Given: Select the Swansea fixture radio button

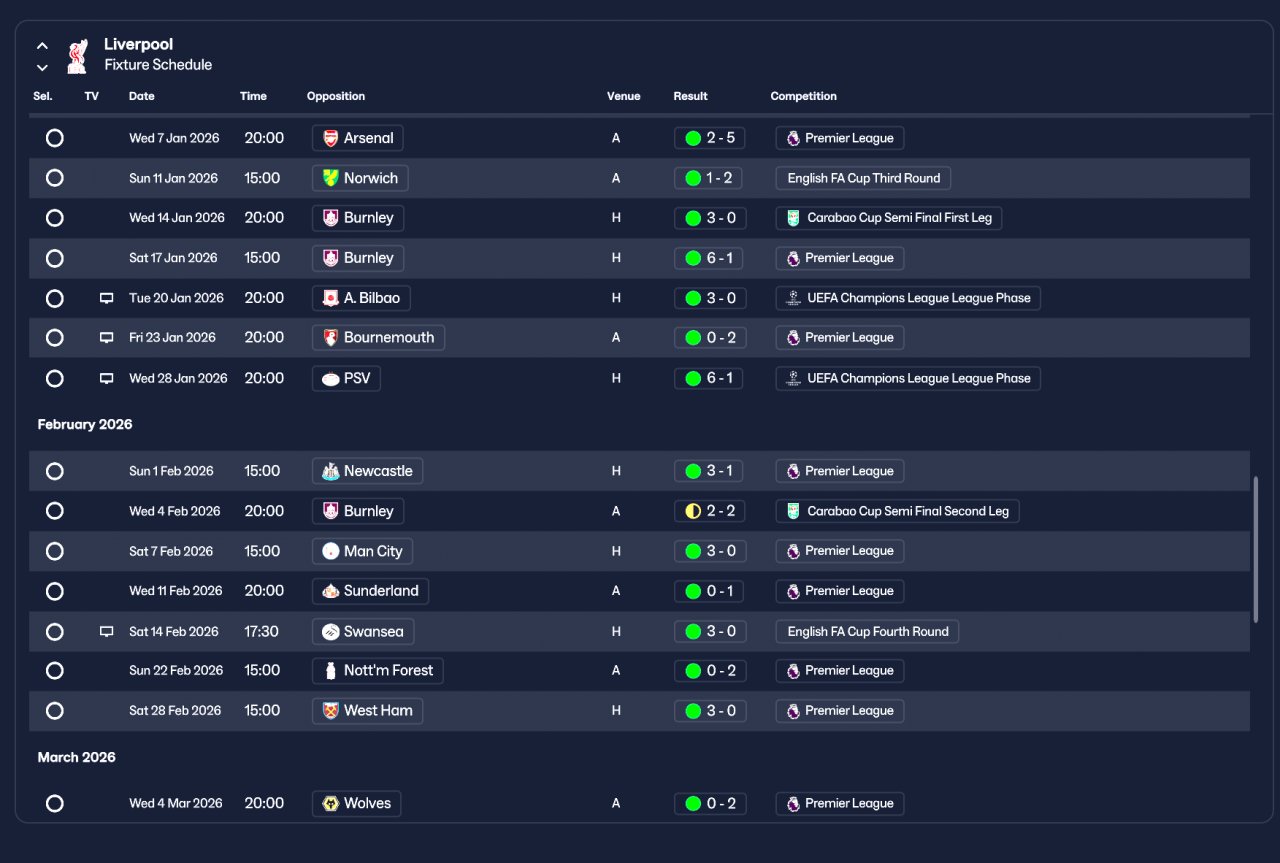Looking at the screenshot, I should click(55, 632).
